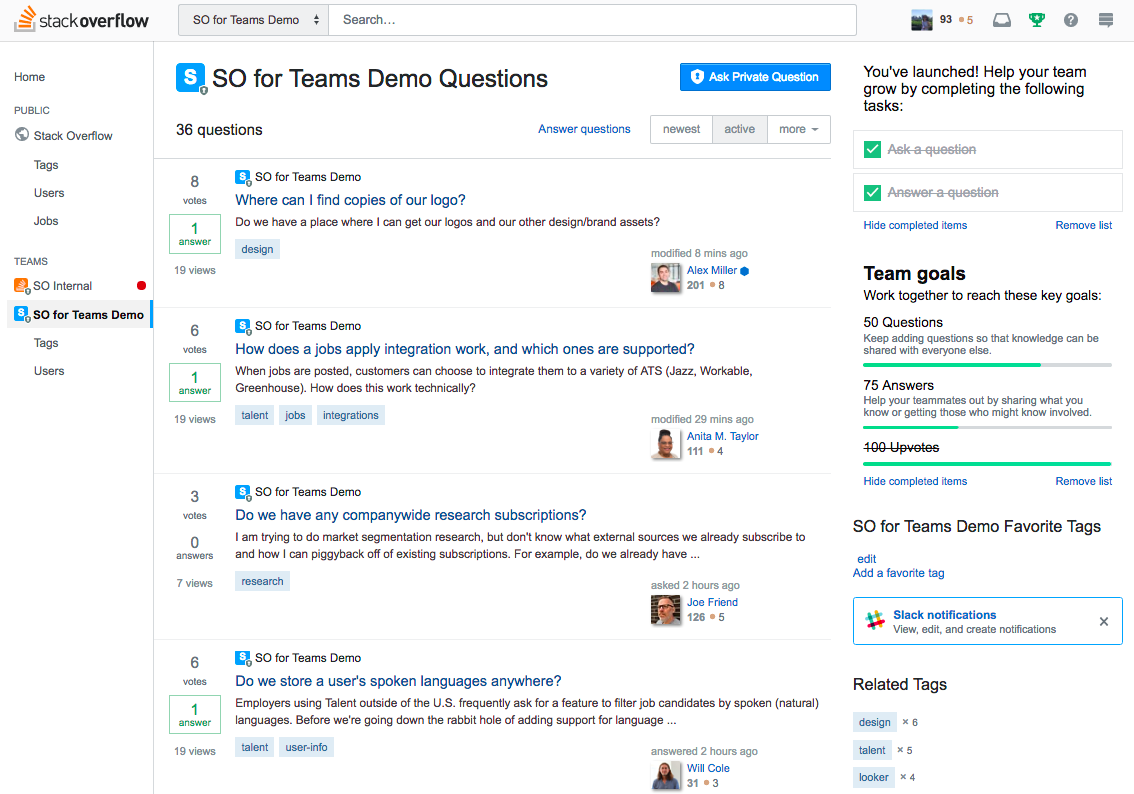Click team icon above the research subscriptions question

click(x=243, y=492)
